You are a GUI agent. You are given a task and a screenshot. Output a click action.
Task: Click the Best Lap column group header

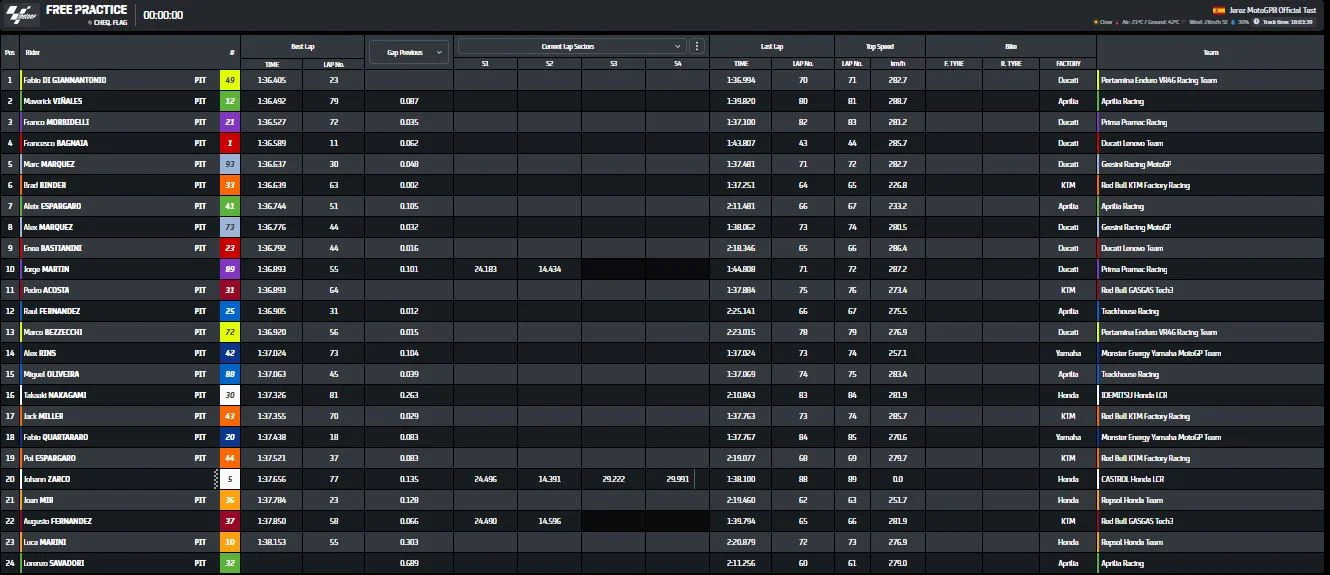tap(303, 46)
